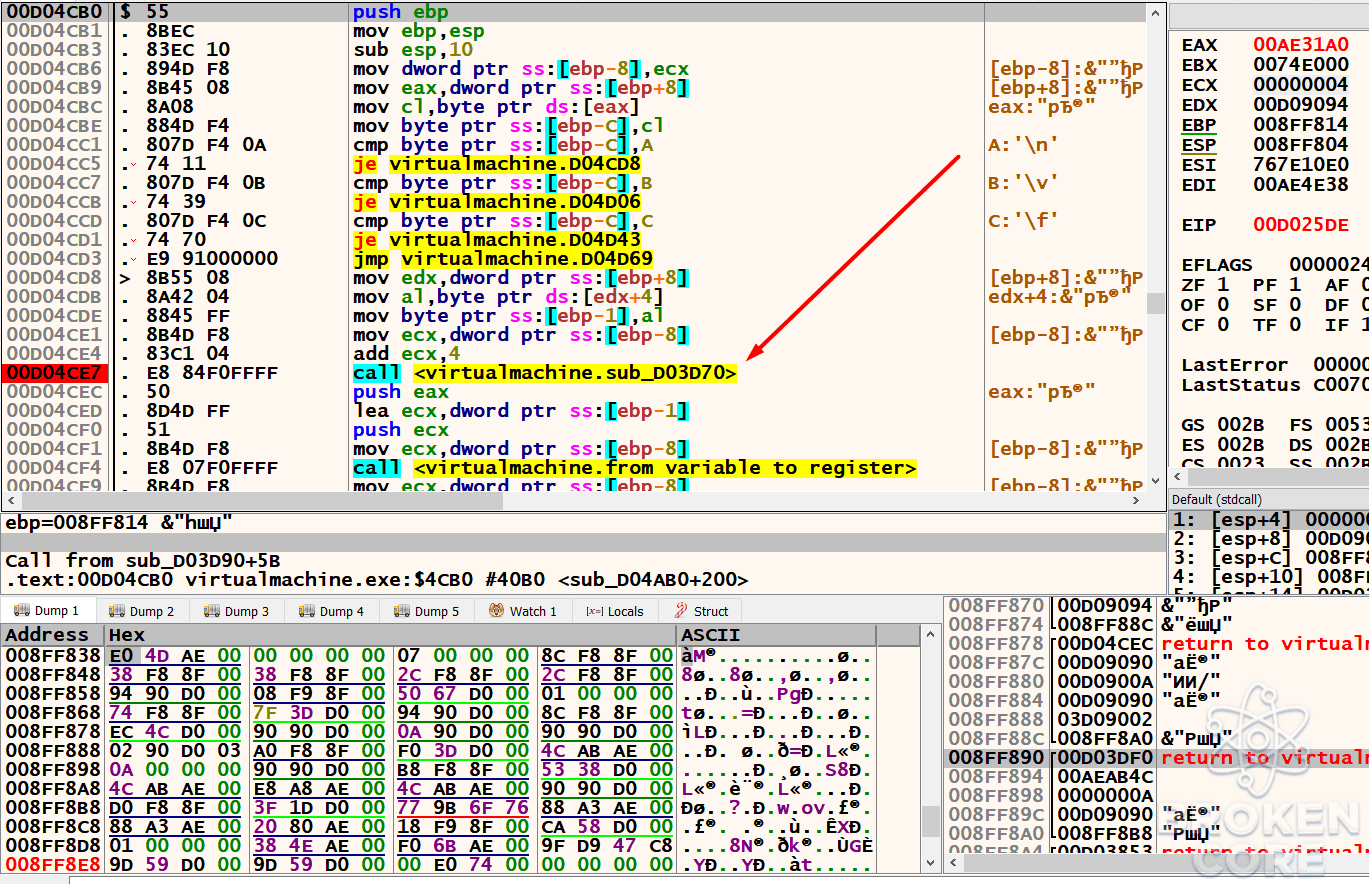This screenshot has height=884, width=1369.
Task: Click the je virtualmachine.D04CD8 instruction
Action: click(x=497, y=164)
